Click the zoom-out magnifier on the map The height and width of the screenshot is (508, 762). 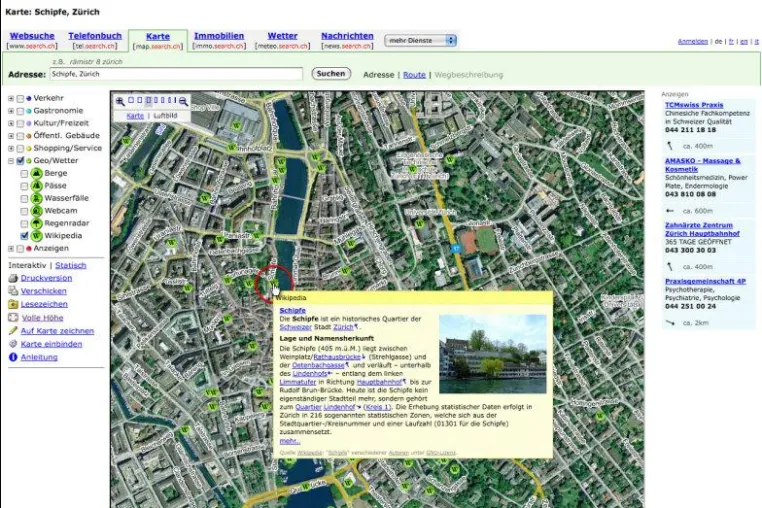183,101
